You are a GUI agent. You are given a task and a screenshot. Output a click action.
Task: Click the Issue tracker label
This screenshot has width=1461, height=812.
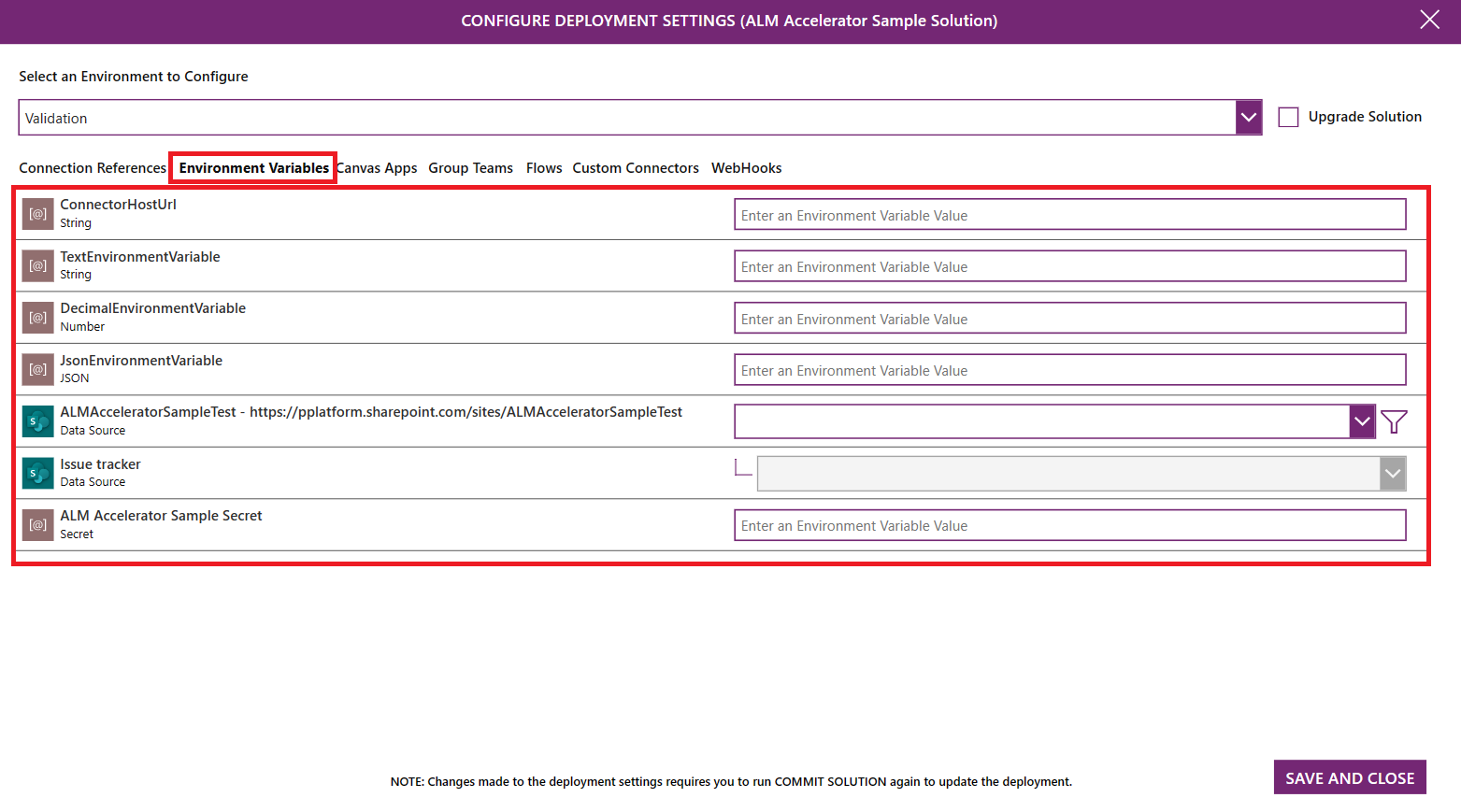click(x=100, y=464)
